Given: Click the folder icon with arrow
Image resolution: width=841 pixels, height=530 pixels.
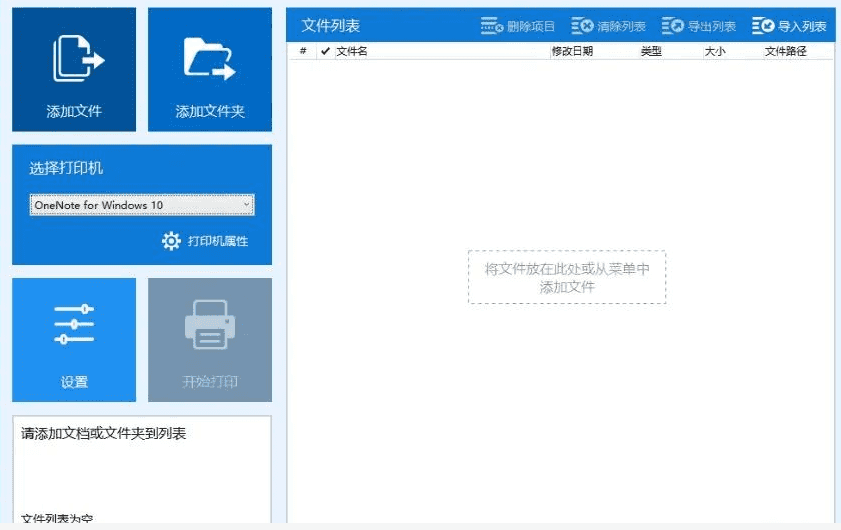Looking at the screenshot, I should click(209, 58).
